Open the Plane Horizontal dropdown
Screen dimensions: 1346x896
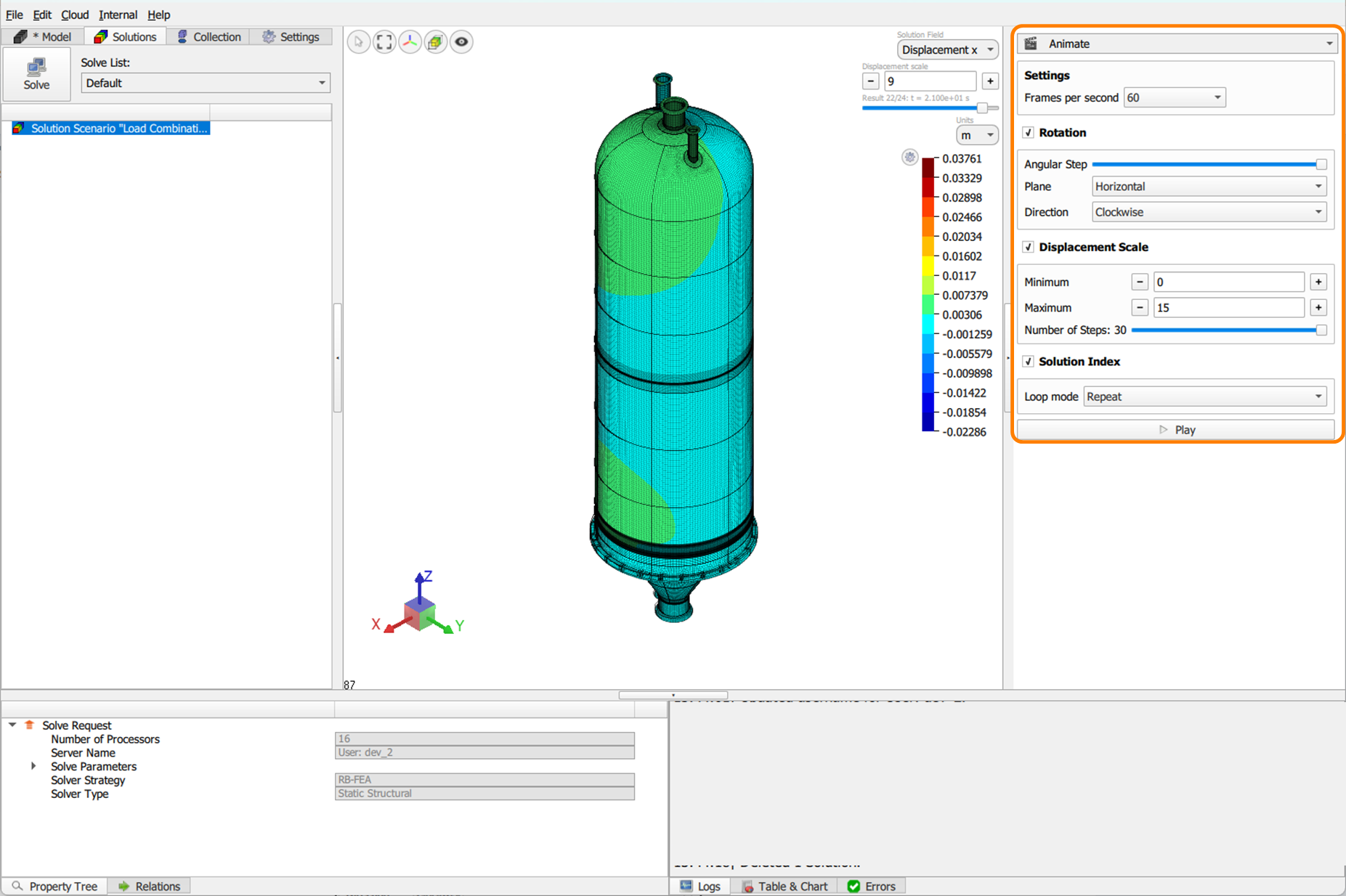point(1209,187)
